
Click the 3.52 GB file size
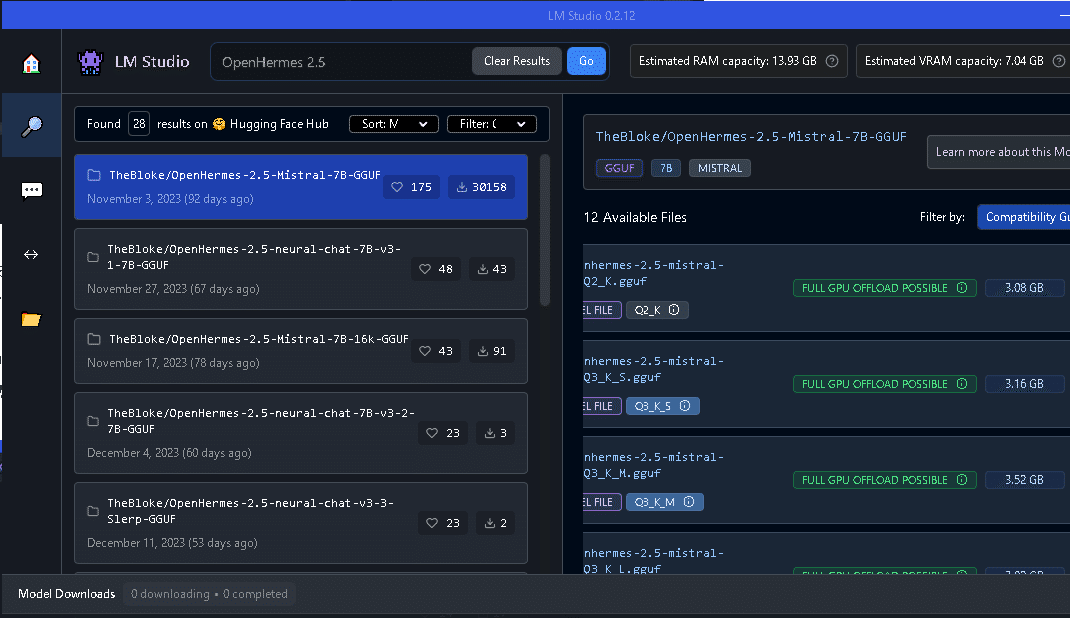(x=1024, y=480)
